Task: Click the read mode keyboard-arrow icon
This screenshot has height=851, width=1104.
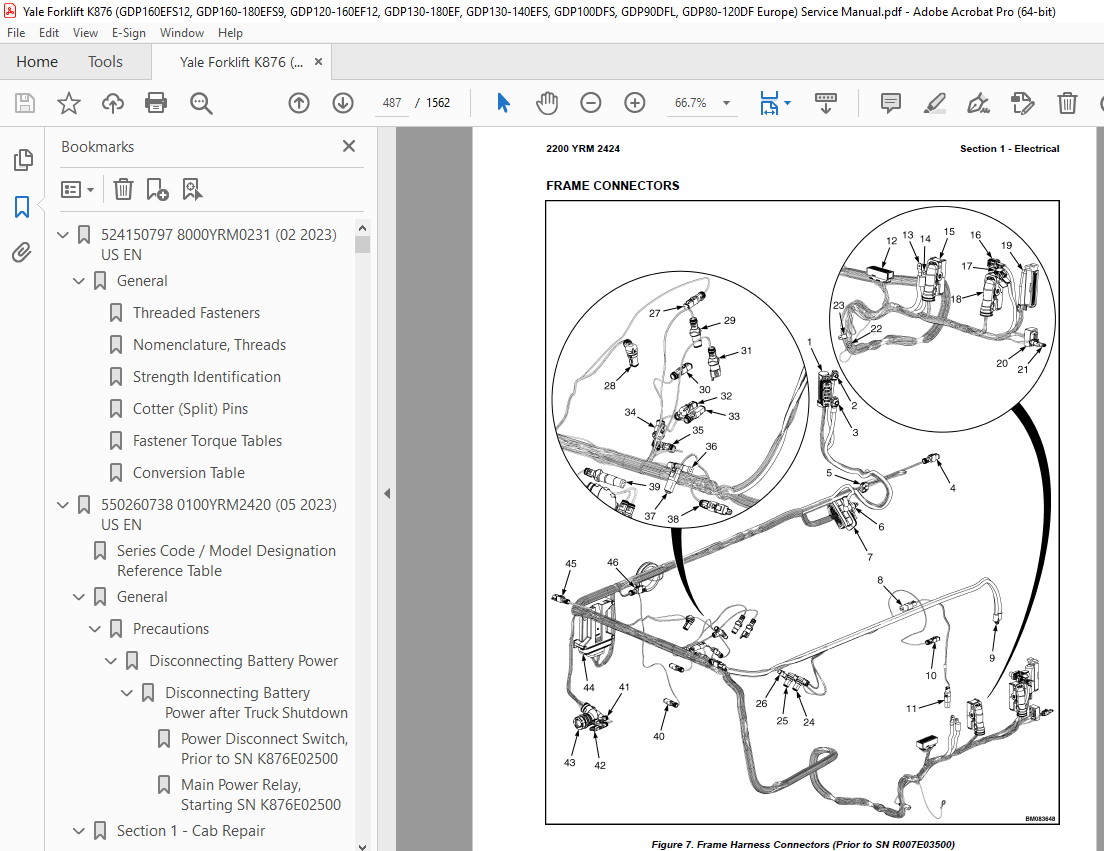Action: (x=826, y=103)
